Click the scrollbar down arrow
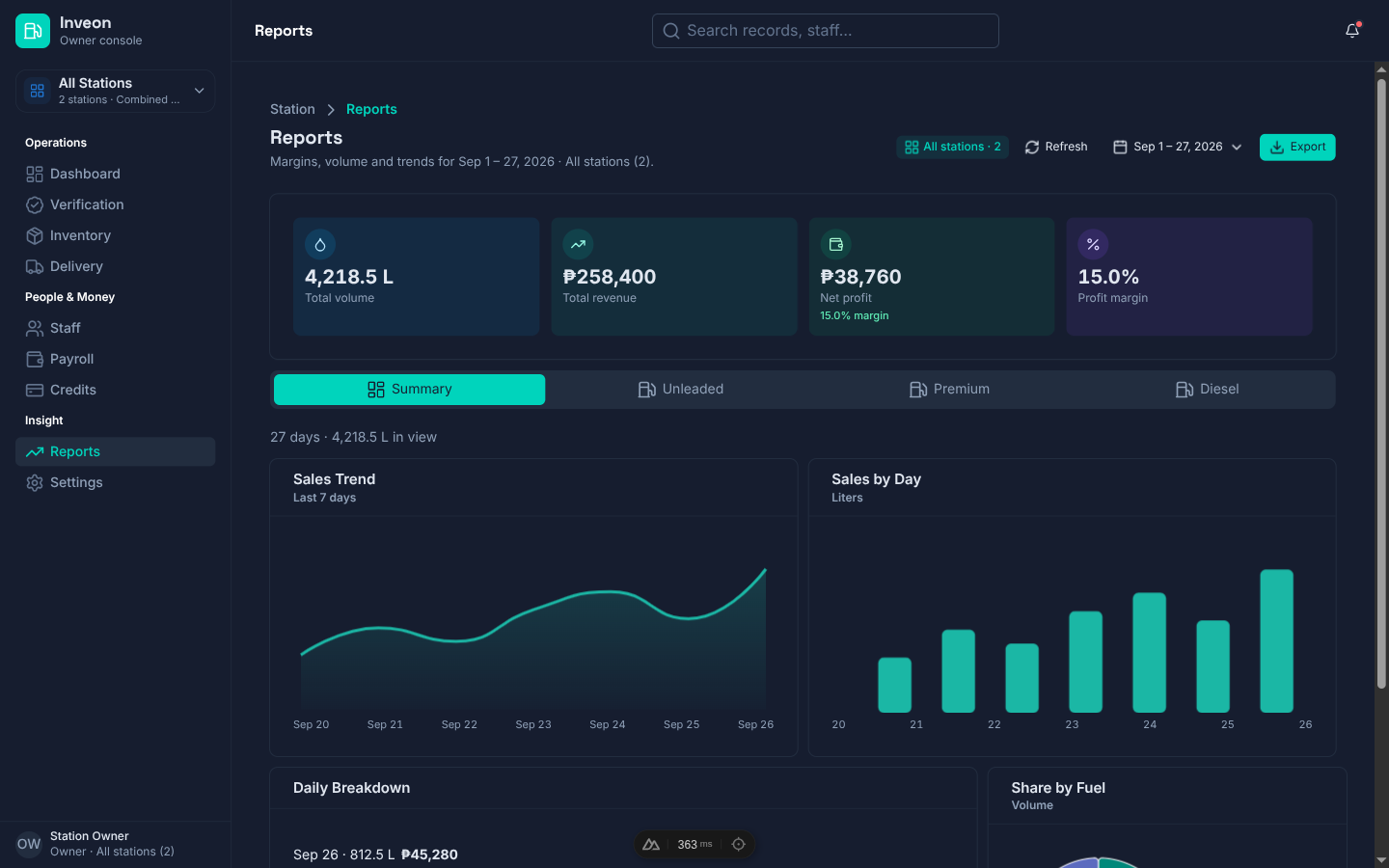 click(x=1381, y=859)
